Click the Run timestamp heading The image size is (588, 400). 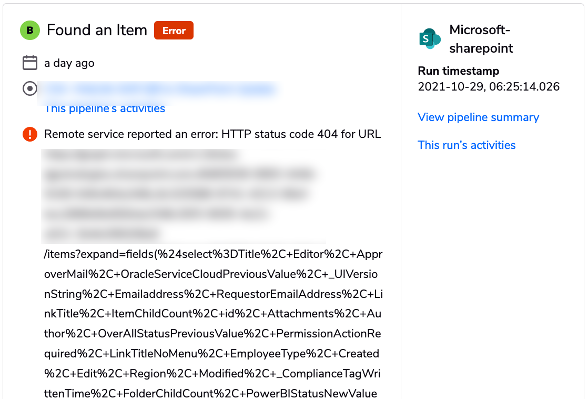click(458, 71)
